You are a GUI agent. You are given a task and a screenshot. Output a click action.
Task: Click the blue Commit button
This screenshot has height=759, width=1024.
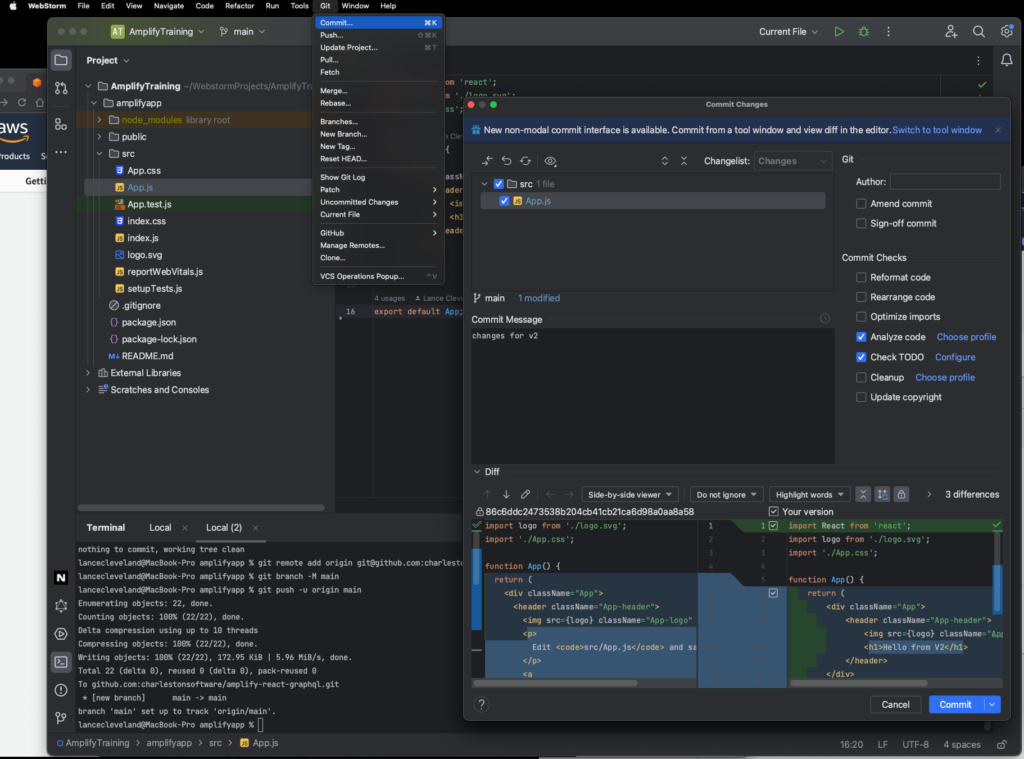[x=955, y=704]
